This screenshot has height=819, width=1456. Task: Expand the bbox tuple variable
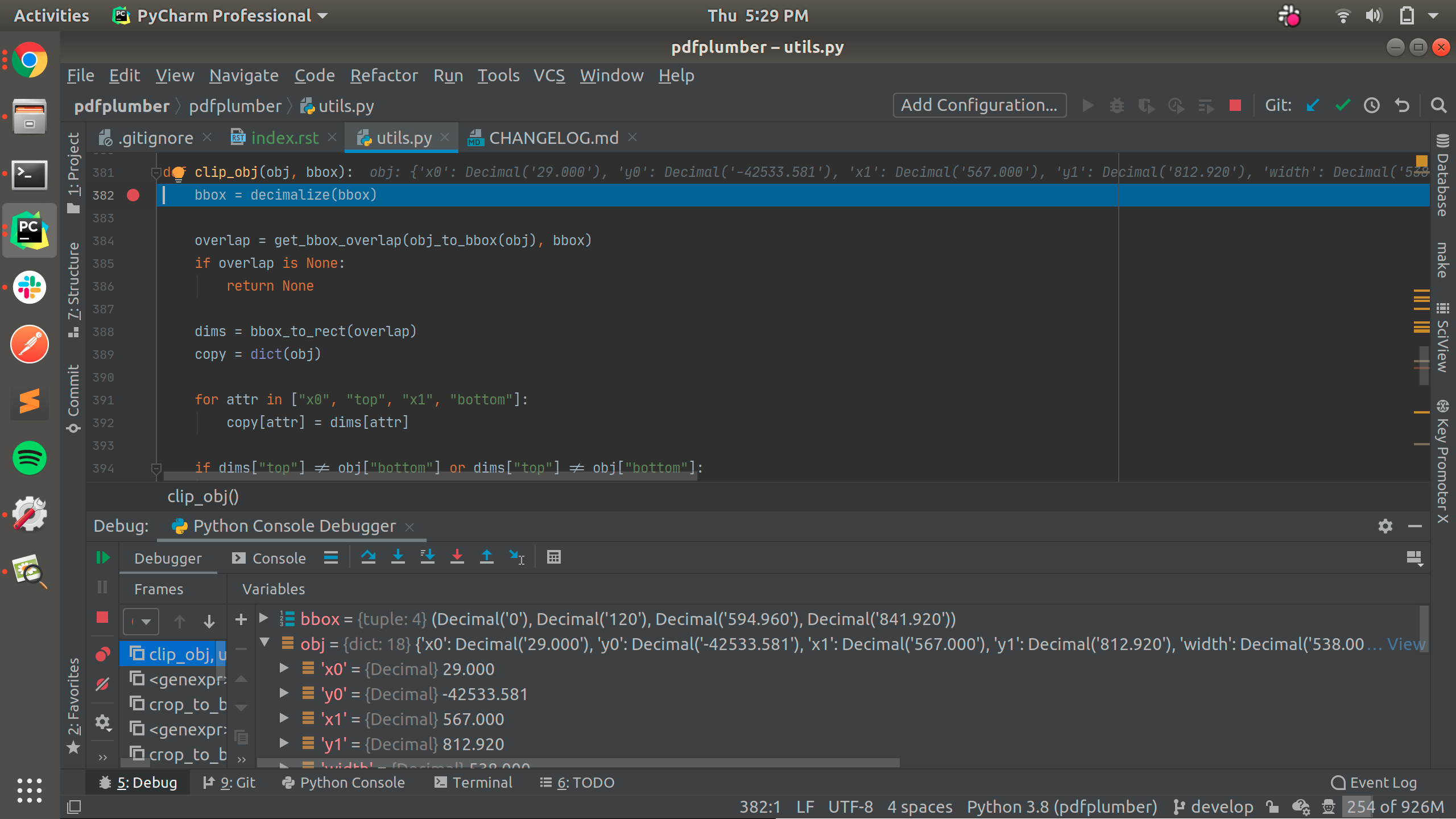pyautogui.click(x=263, y=618)
